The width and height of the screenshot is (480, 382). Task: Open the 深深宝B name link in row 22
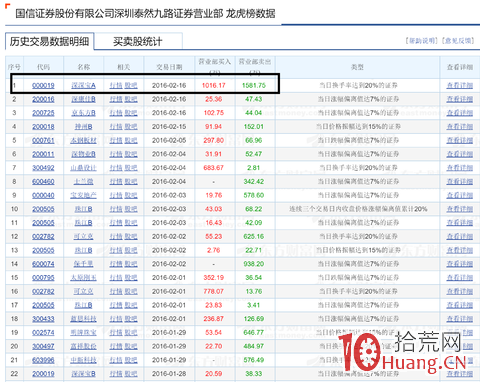pos(83,374)
